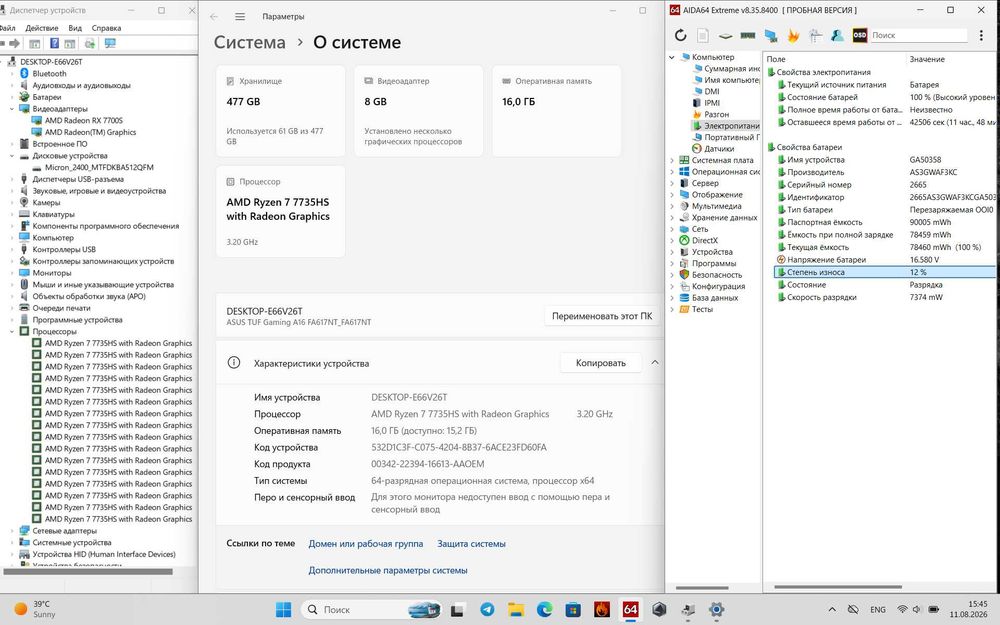
Task: Open Дополнительные параметры системы link
Action: pyautogui.click(x=388, y=570)
